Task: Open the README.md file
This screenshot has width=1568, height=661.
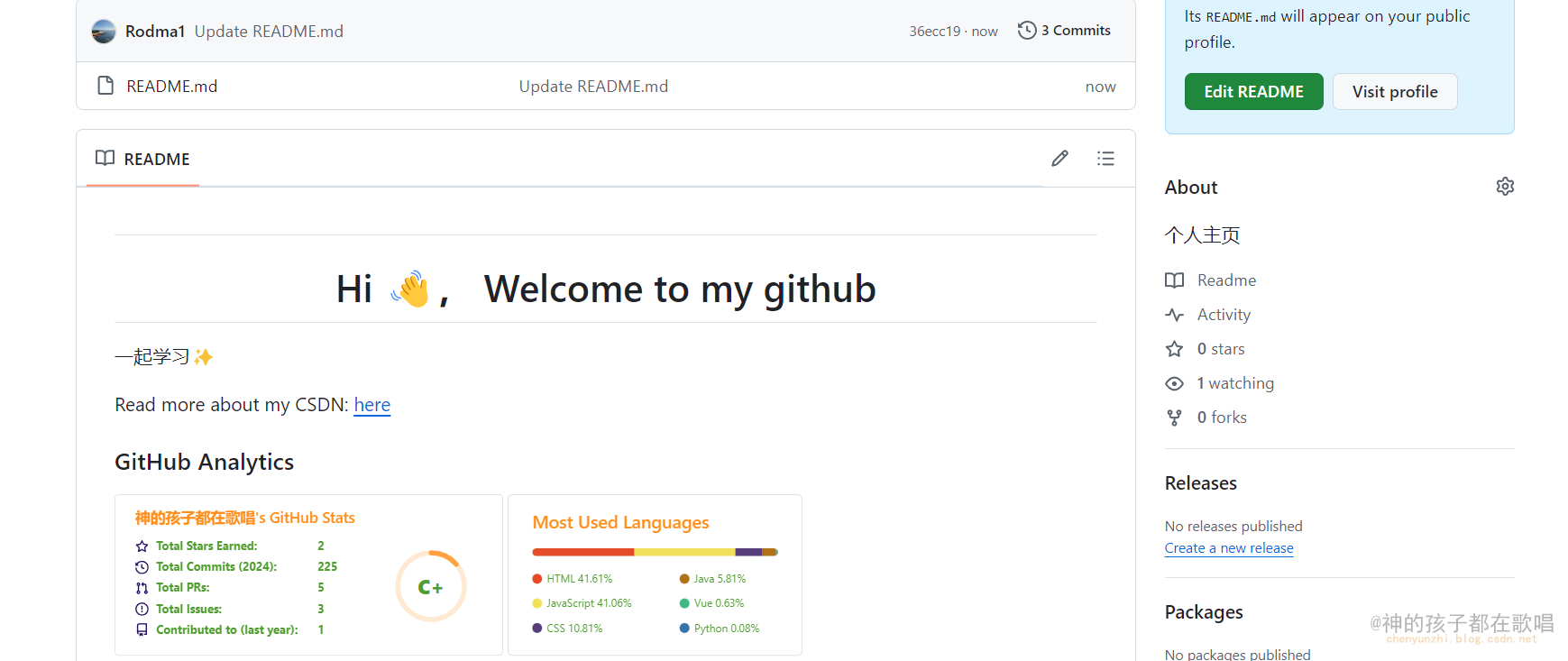Action: click(x=172, y=87)
